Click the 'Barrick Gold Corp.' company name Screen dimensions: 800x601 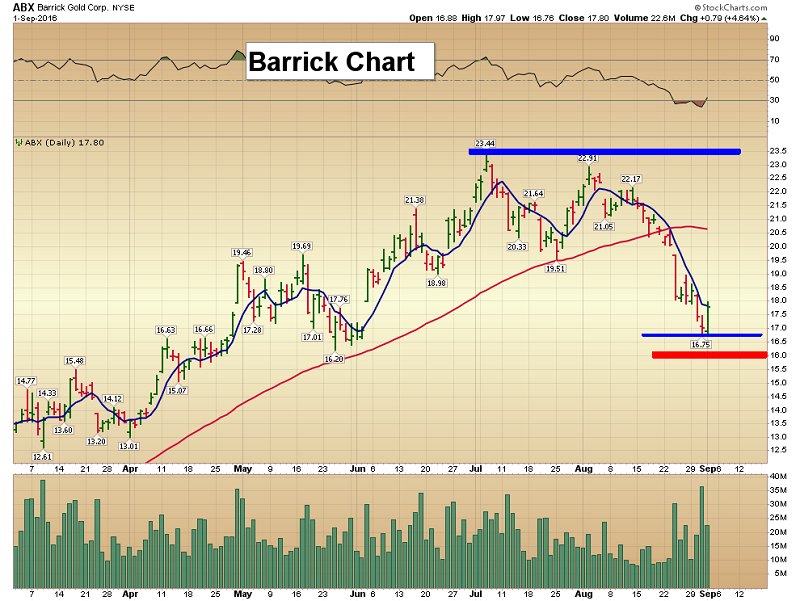(x=73, y=8)
